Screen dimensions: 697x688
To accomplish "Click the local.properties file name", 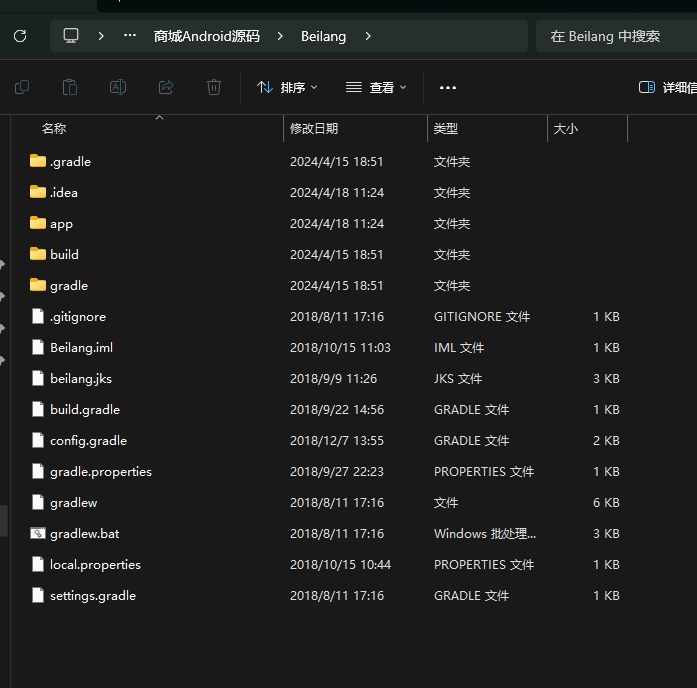I will coord(95,565).
